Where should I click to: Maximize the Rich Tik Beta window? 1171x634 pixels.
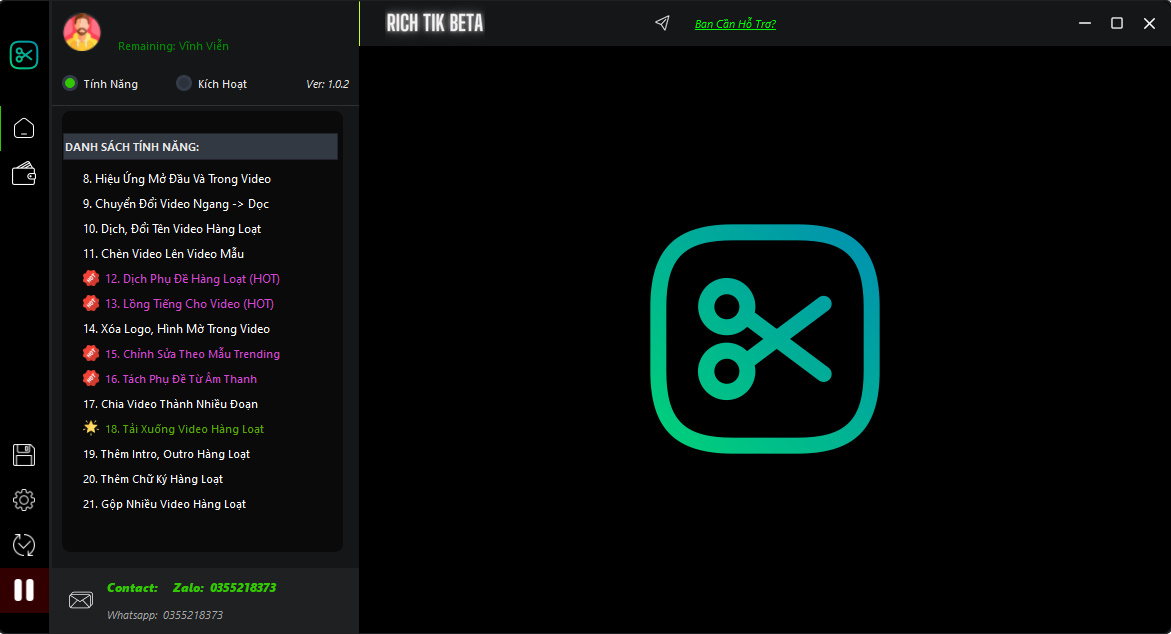pos(1117,23)
